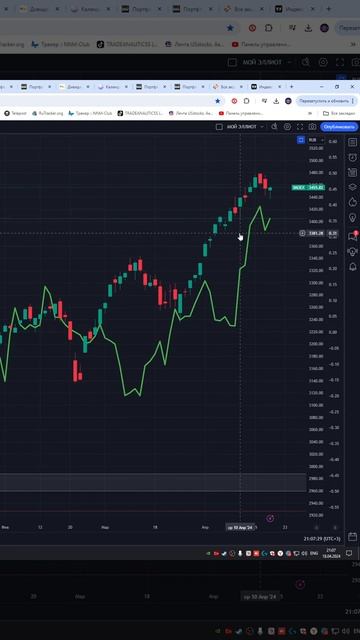Switch to the Все акции browser tab

click(x=227, y=87)
